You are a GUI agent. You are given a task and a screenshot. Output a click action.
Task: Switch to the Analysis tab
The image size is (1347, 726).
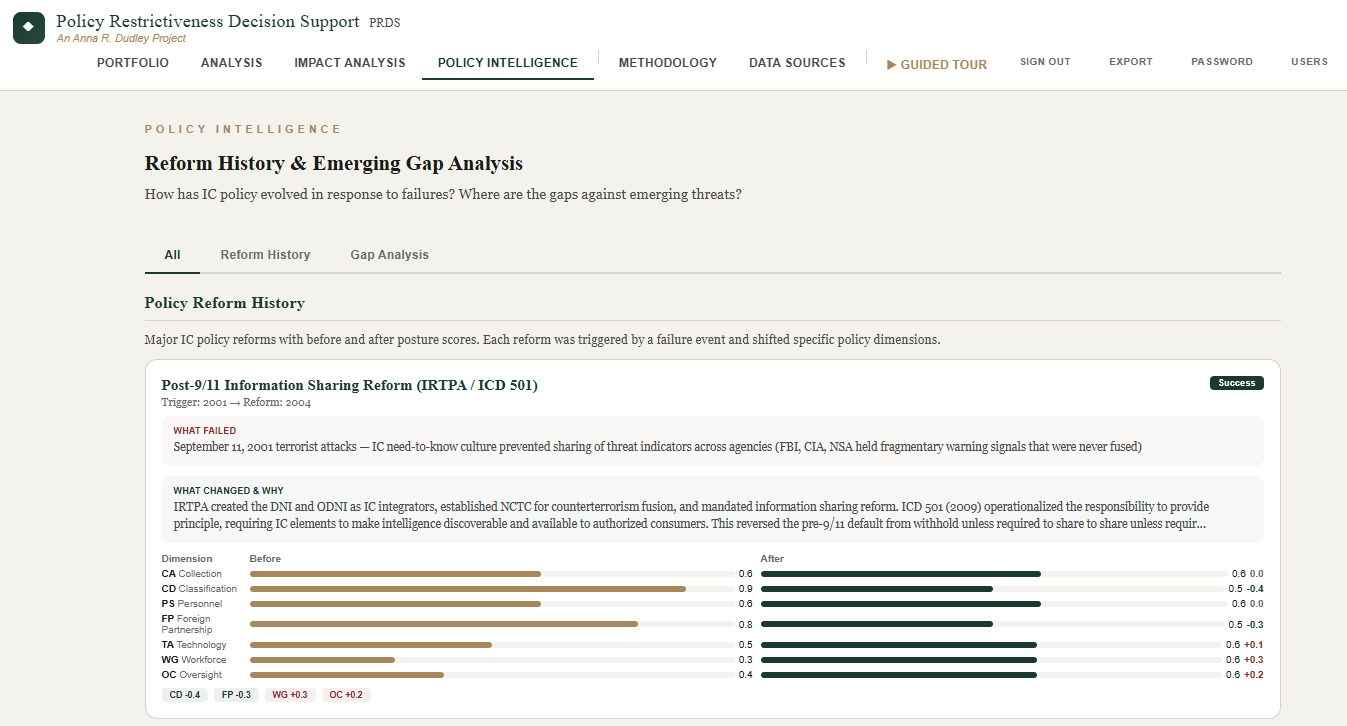[x=231, y=62]
